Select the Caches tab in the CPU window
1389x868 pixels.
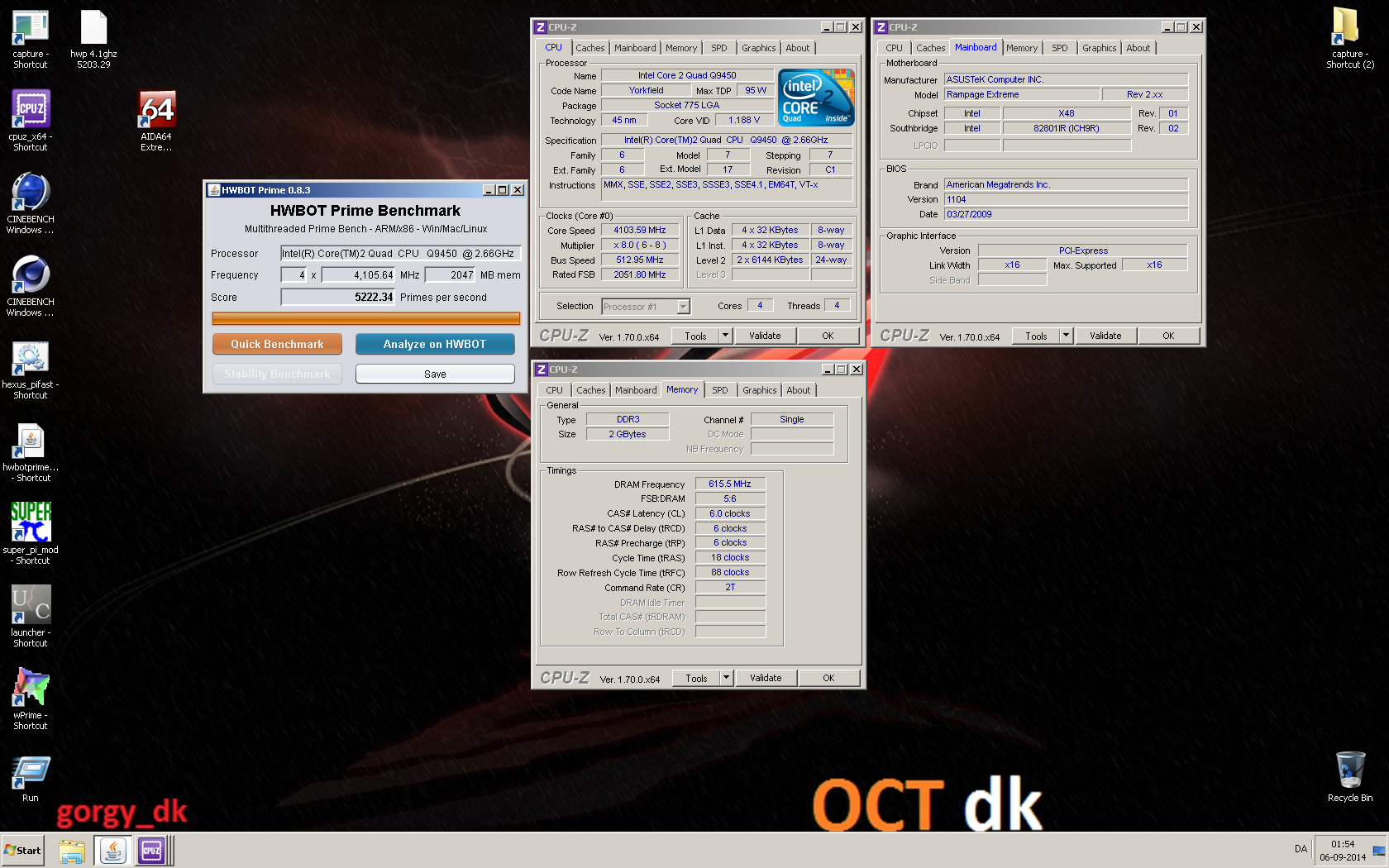tap(590, 48)
